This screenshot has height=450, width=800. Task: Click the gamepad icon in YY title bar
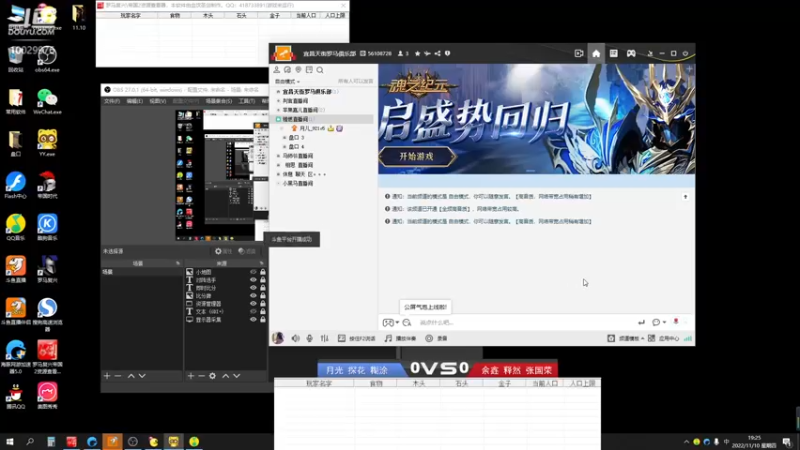[631, 54]
